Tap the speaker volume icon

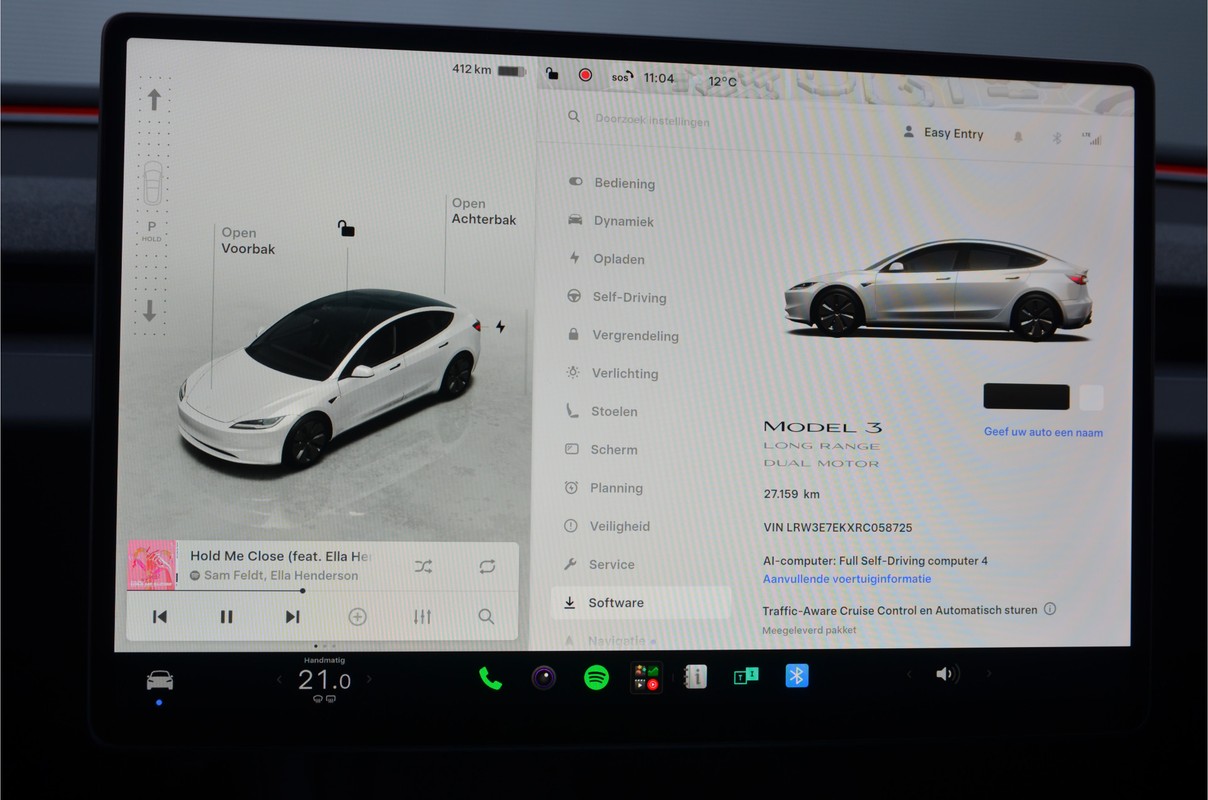[945, 674]
